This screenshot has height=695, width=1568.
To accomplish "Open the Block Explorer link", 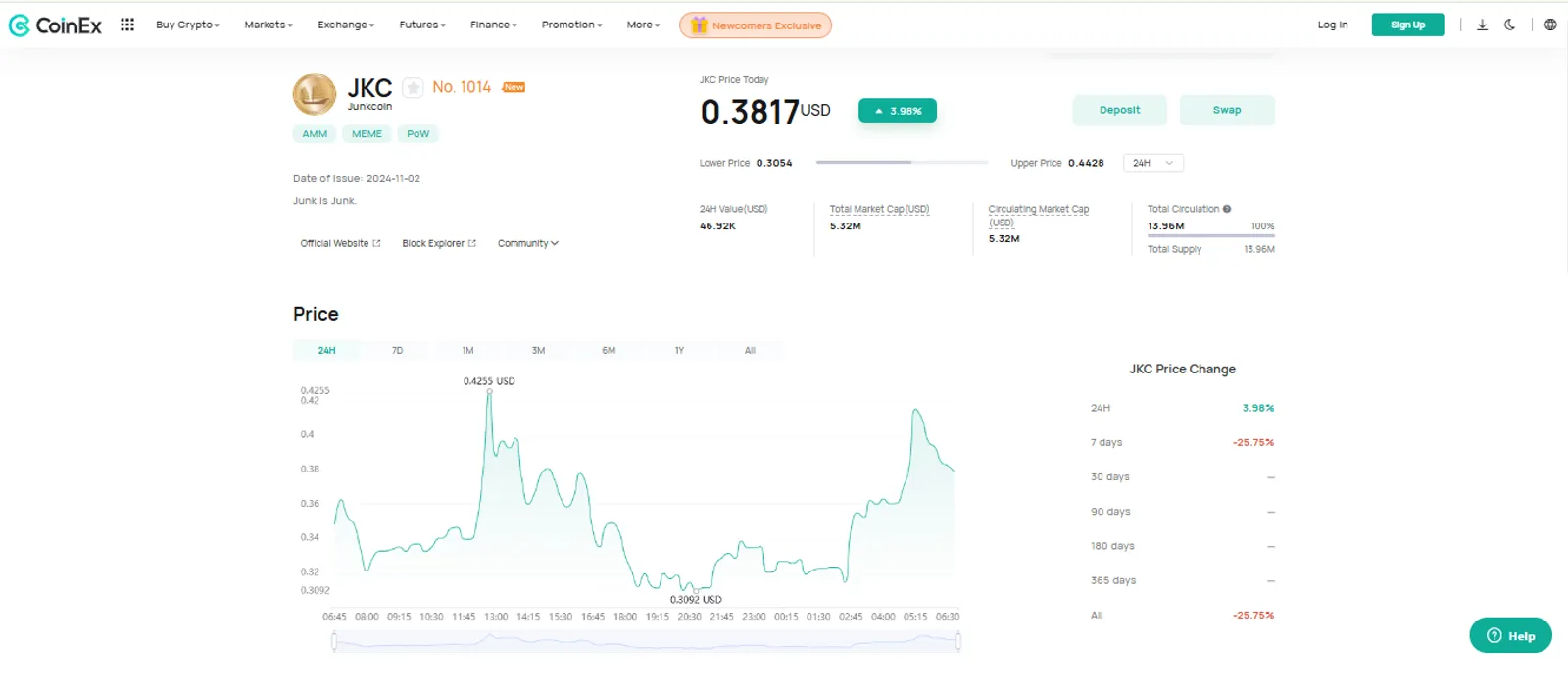I will pyautogui.click(x=439, y=243).
